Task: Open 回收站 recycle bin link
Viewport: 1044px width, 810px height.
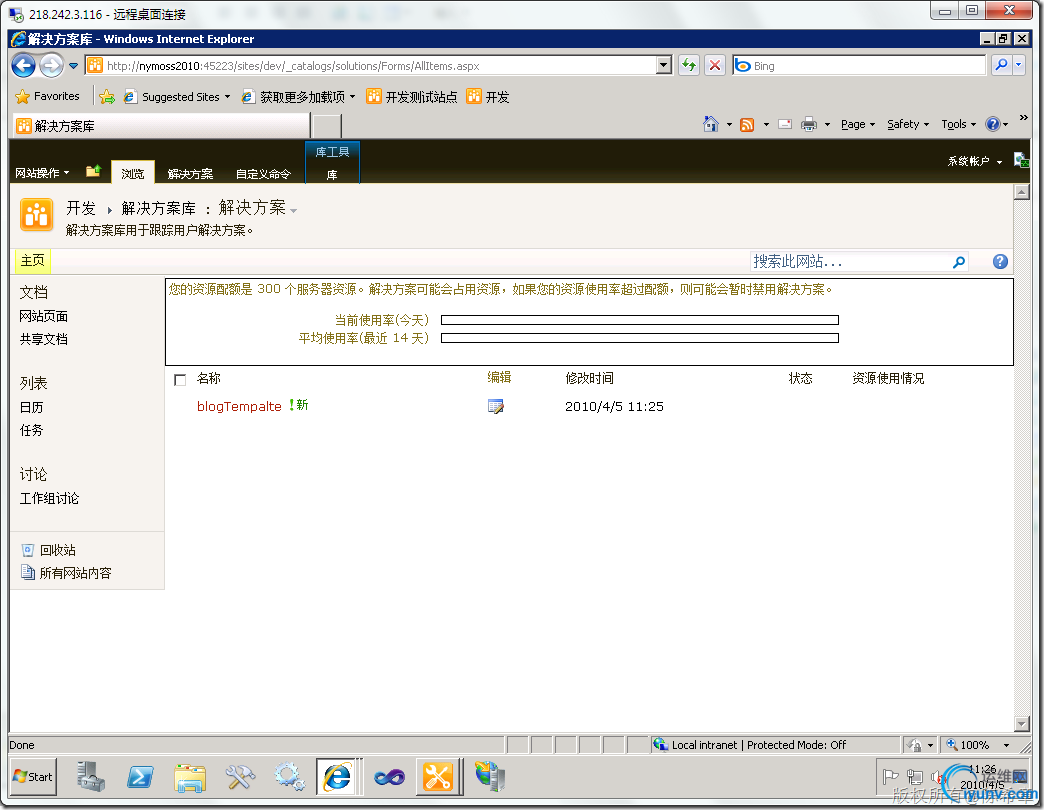Action: (57, 550)
